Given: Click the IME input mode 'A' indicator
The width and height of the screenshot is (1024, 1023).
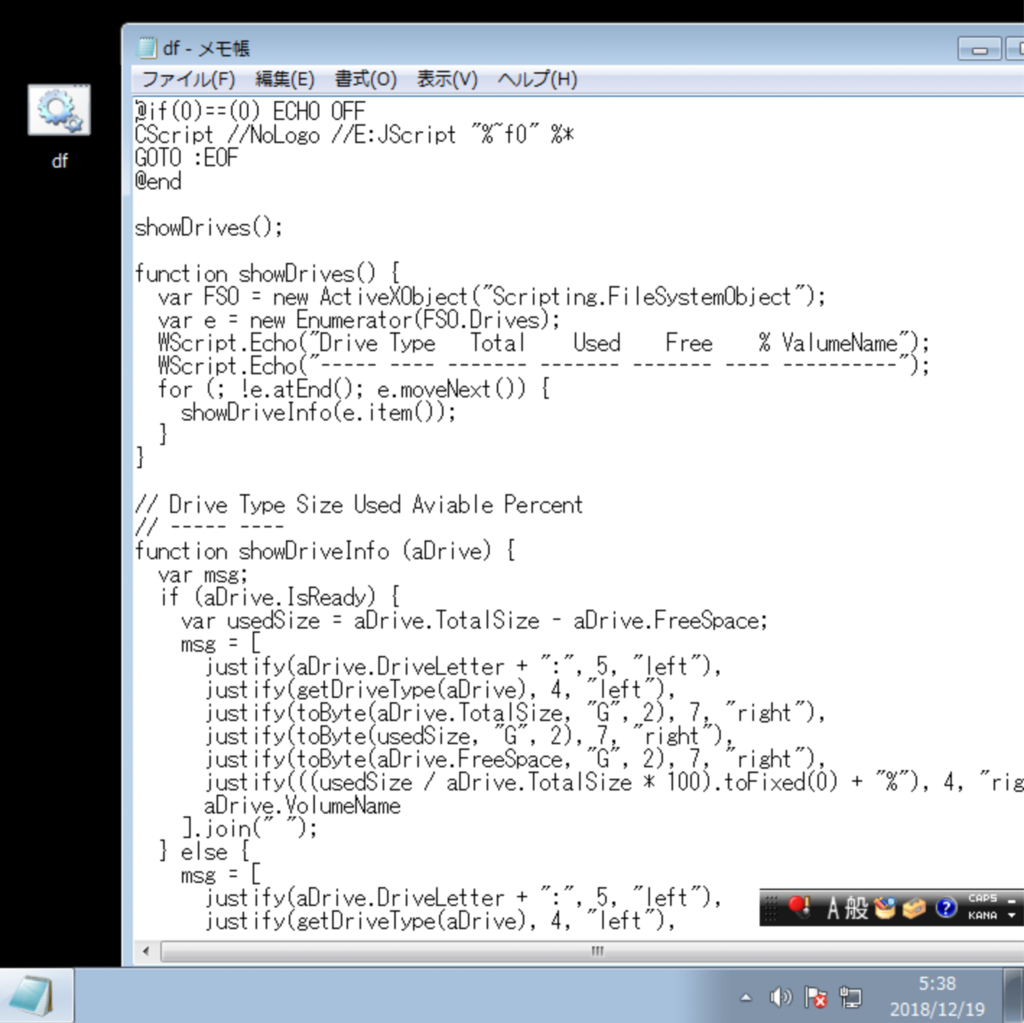Looking at the screenshot, I should pyautogui.click(x=833, y=908).
